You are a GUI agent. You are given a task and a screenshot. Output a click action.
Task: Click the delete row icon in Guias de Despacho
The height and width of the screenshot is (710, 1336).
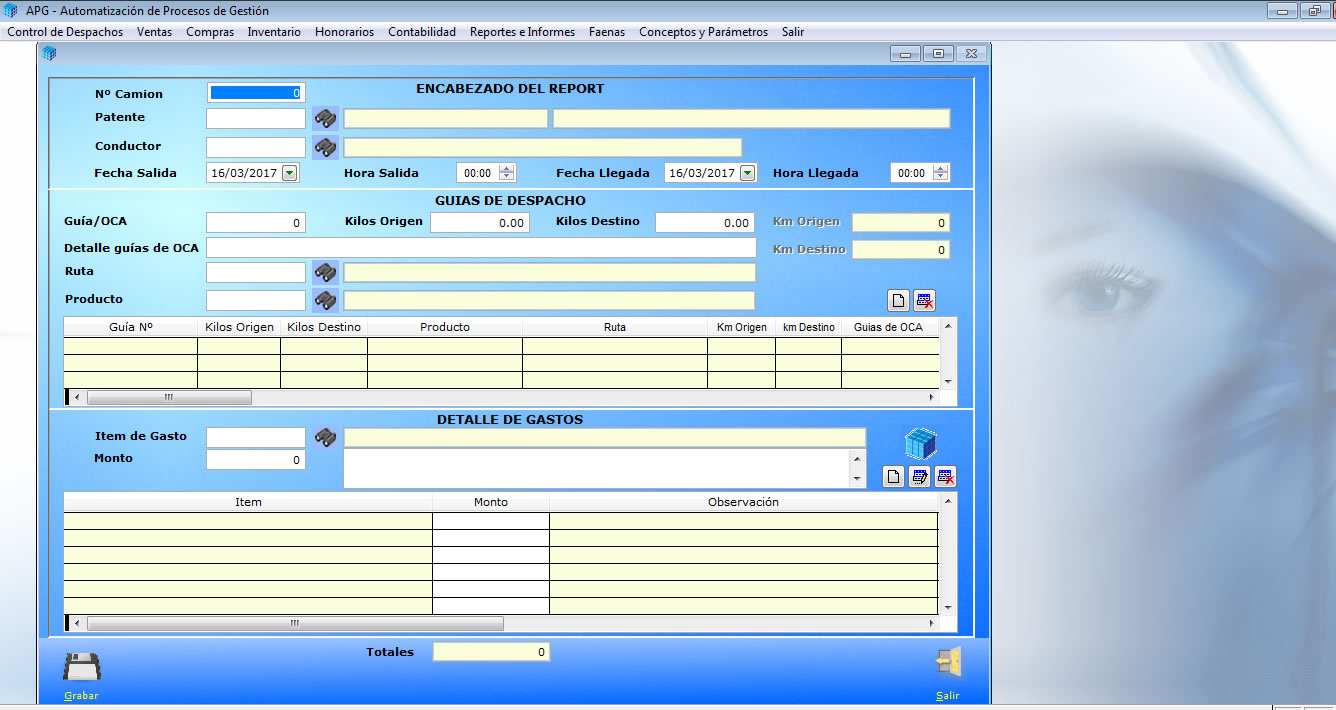[924, 300]
